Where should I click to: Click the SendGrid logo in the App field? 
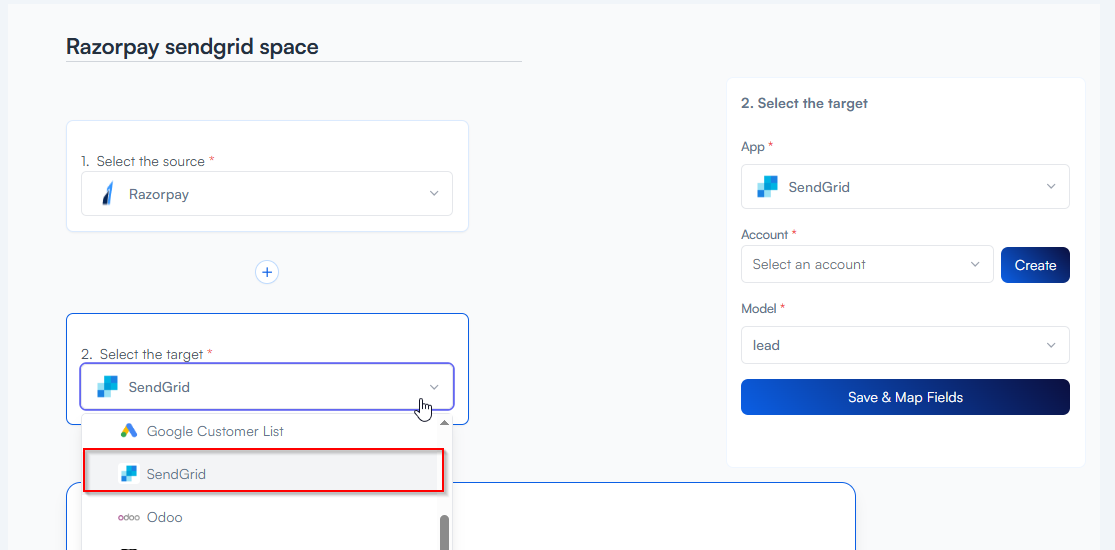click(x=767, y=187)
